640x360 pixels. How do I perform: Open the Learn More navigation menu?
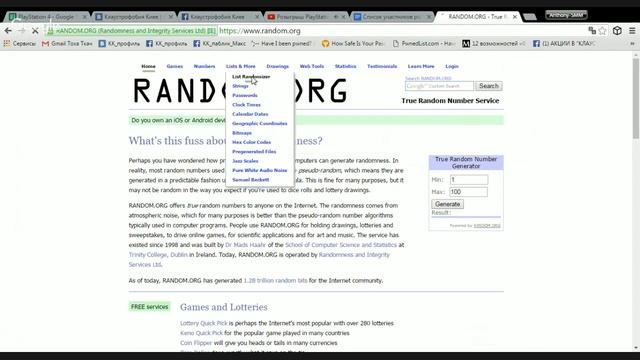coord(421,66)
